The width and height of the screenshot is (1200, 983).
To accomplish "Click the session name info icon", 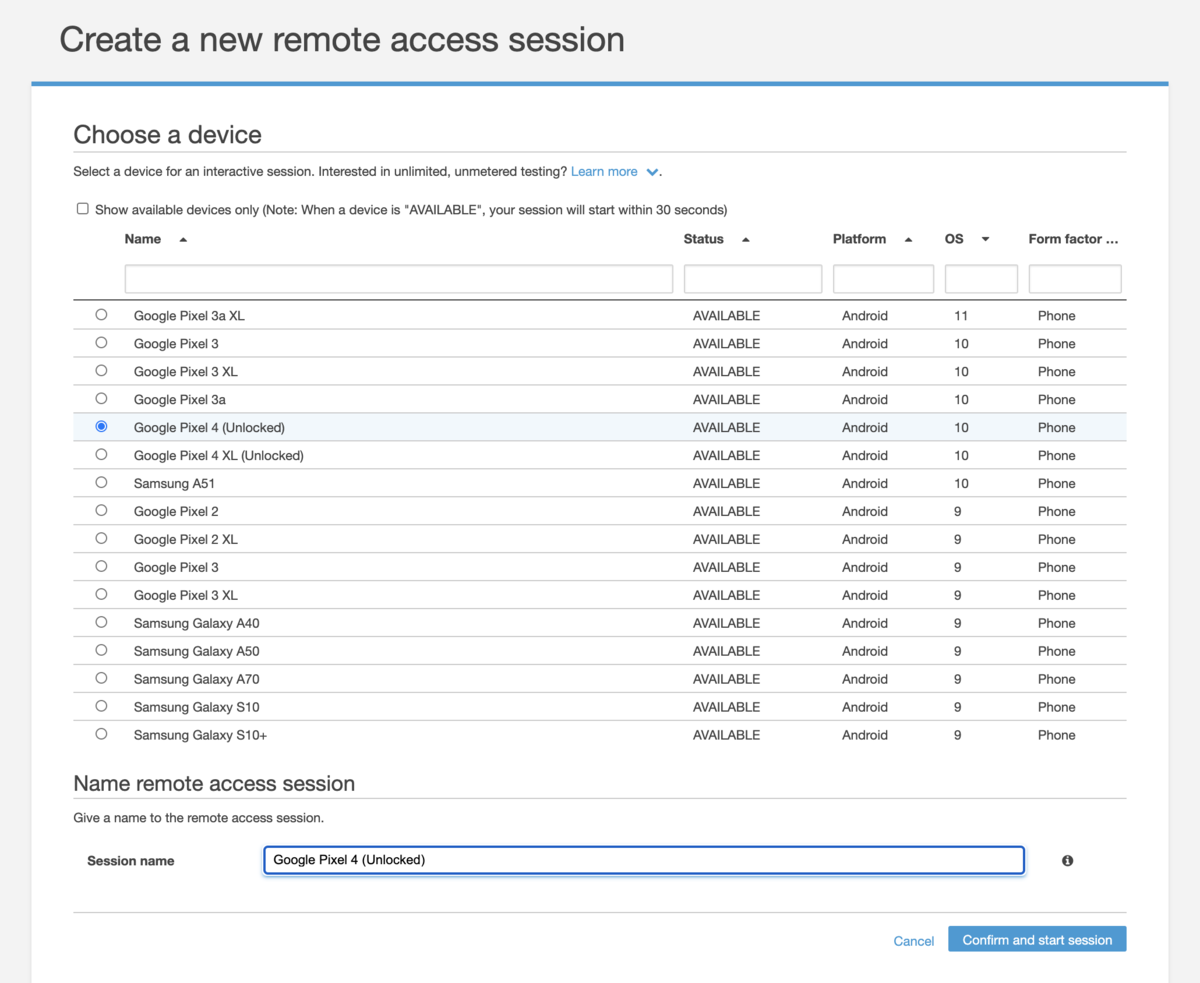I will [1067, 861].
